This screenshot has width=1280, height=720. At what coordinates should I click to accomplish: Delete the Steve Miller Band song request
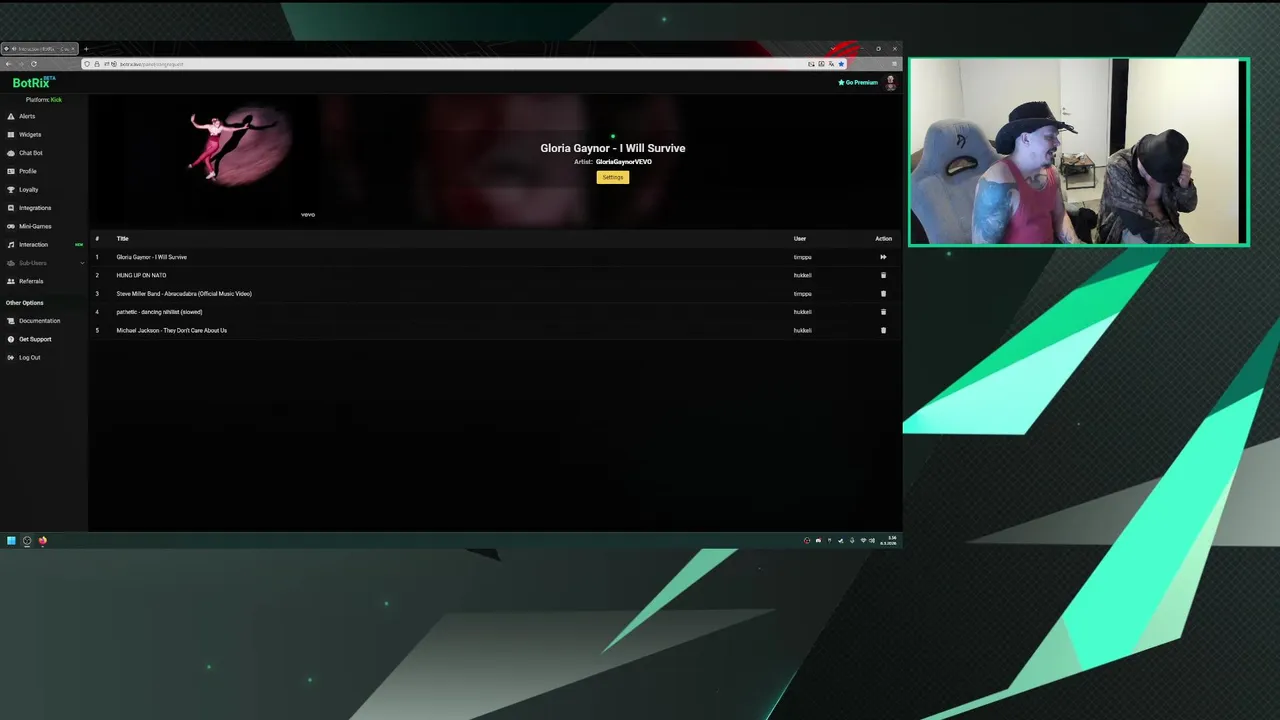[883, 294]
